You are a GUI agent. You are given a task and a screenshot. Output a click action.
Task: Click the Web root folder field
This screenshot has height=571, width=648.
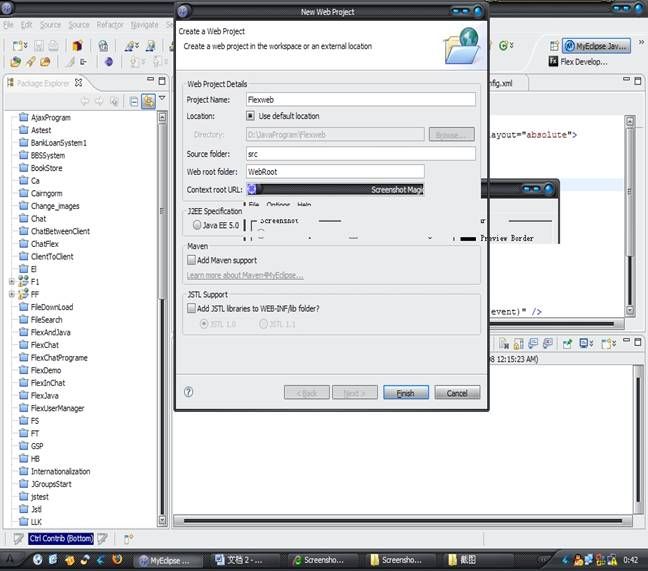coord(335,171)
